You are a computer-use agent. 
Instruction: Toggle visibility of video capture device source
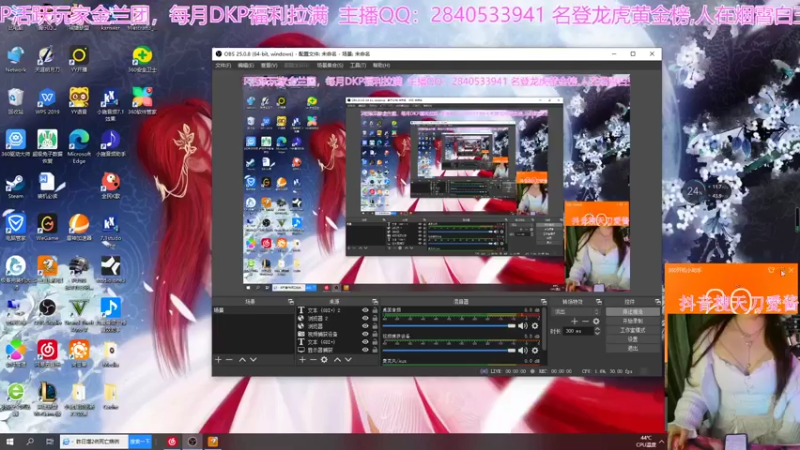click(x=365, y=334)
